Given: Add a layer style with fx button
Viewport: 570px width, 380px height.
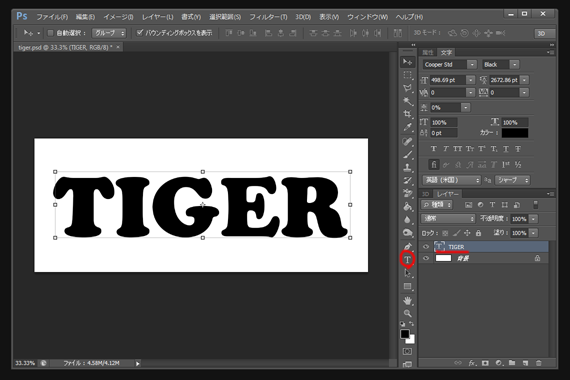Looking at the screenshot, I should coord(471,363).
